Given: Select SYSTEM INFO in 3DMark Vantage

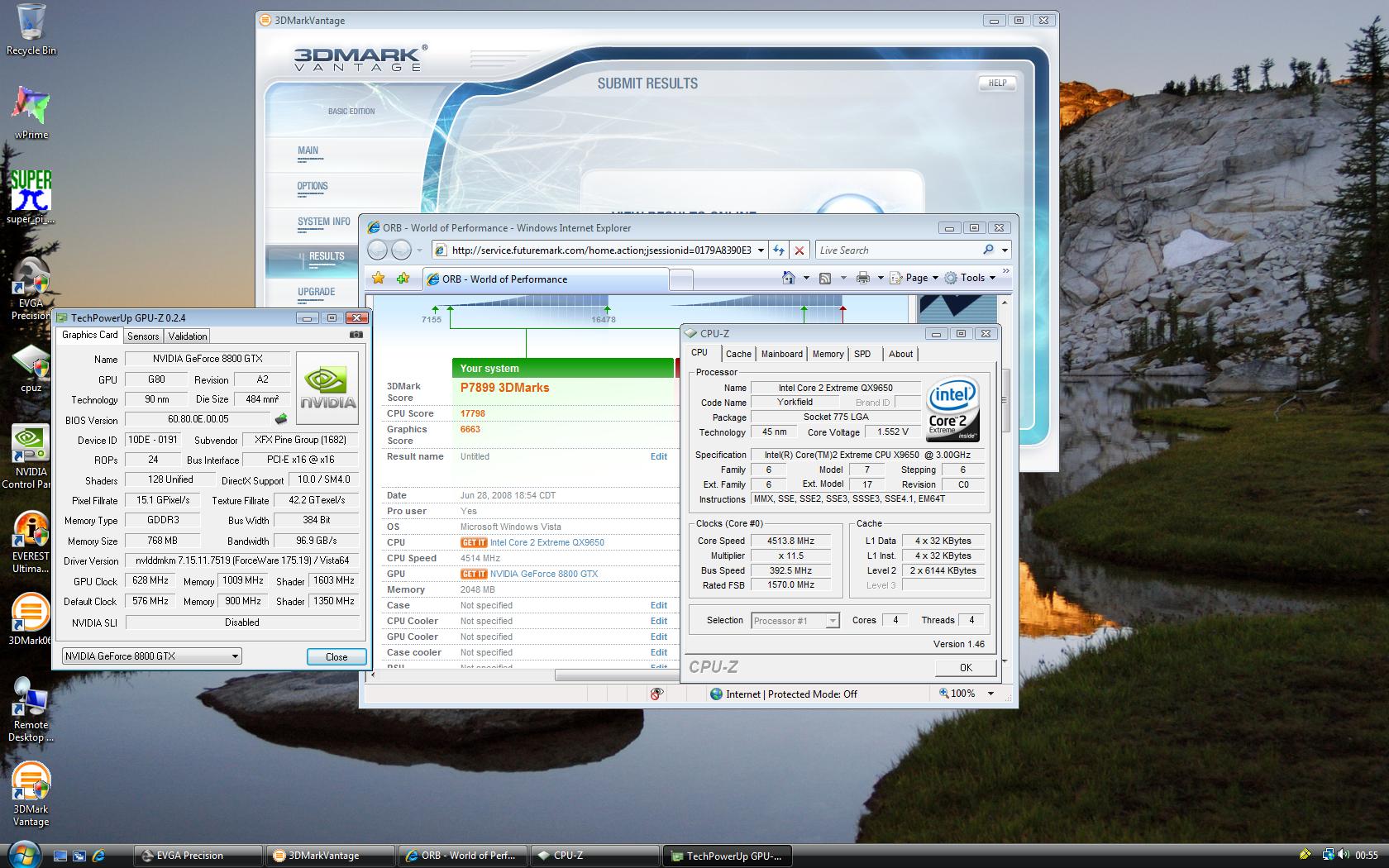Looking at the screenshot, I should [x=324, y=222].
